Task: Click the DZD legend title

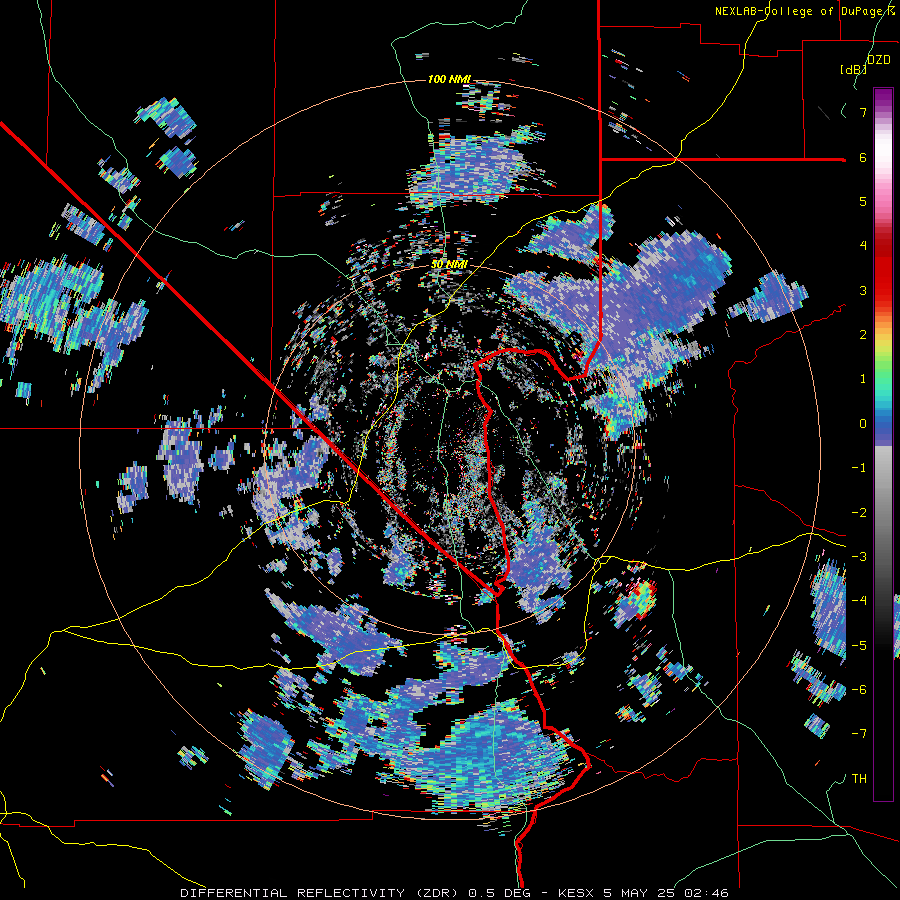Action: 878,60
